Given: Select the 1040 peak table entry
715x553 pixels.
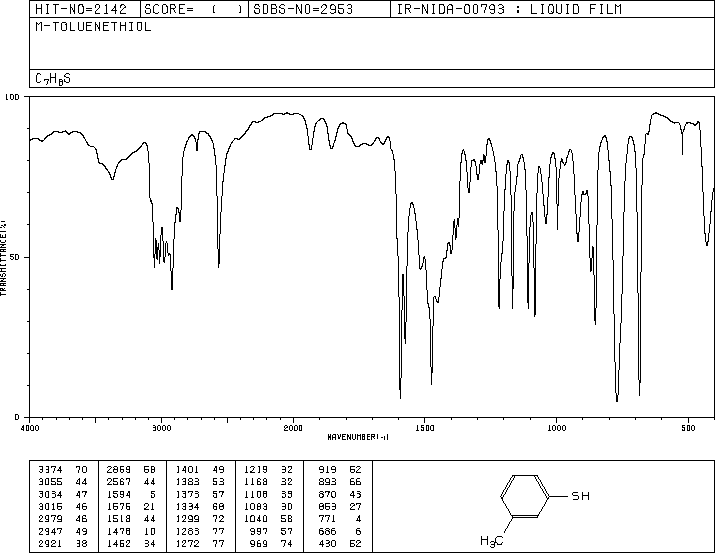Looking at the screenshot, I should tap(269, 519).
